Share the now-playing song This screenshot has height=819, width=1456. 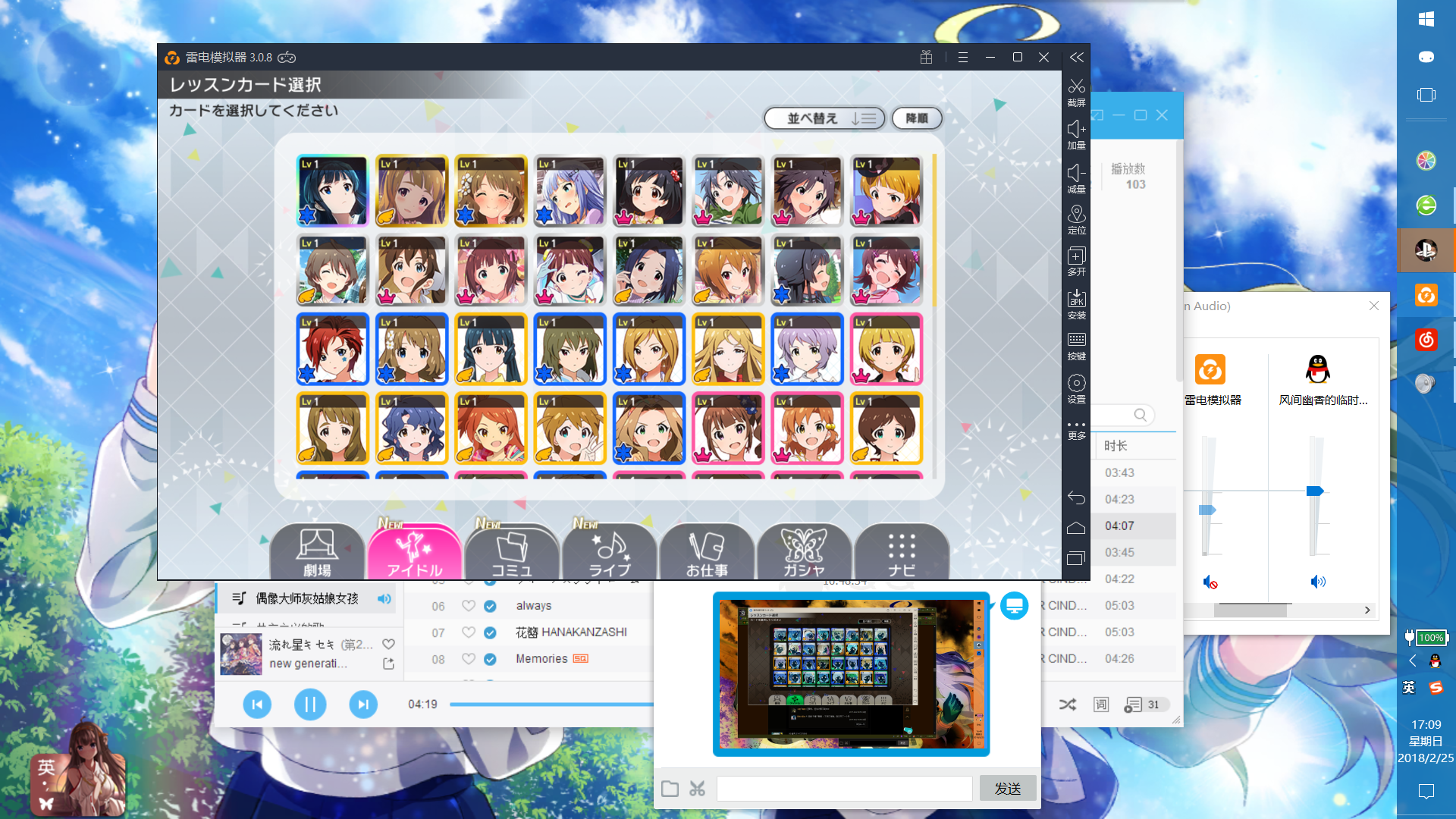point(388,664)
